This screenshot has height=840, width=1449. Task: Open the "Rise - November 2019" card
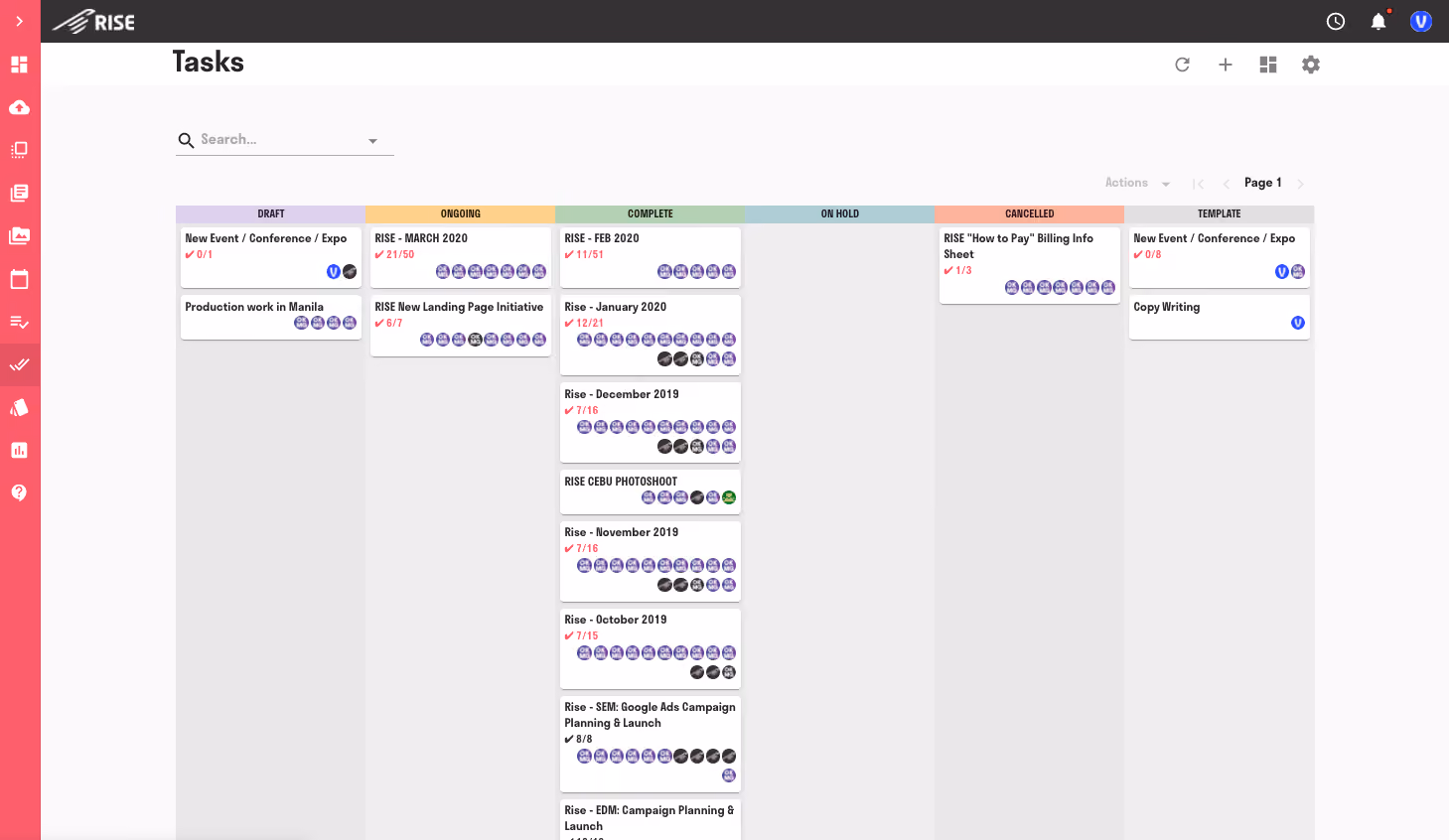(650, 560)
